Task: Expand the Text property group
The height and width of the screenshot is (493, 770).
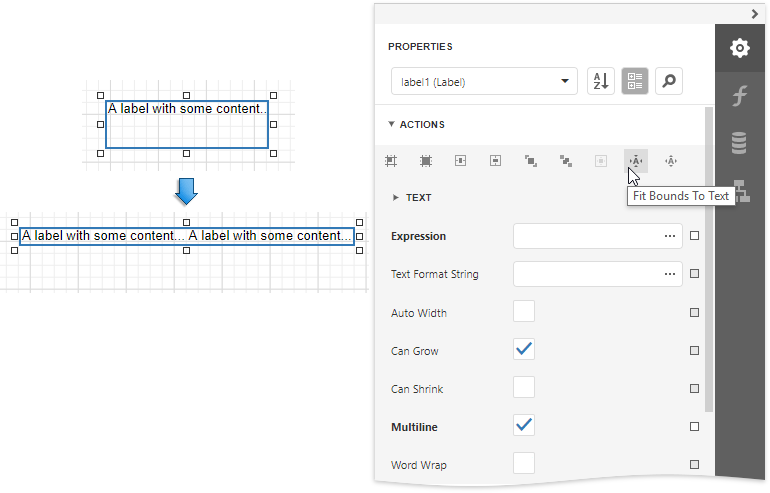Action: [396, 198]
